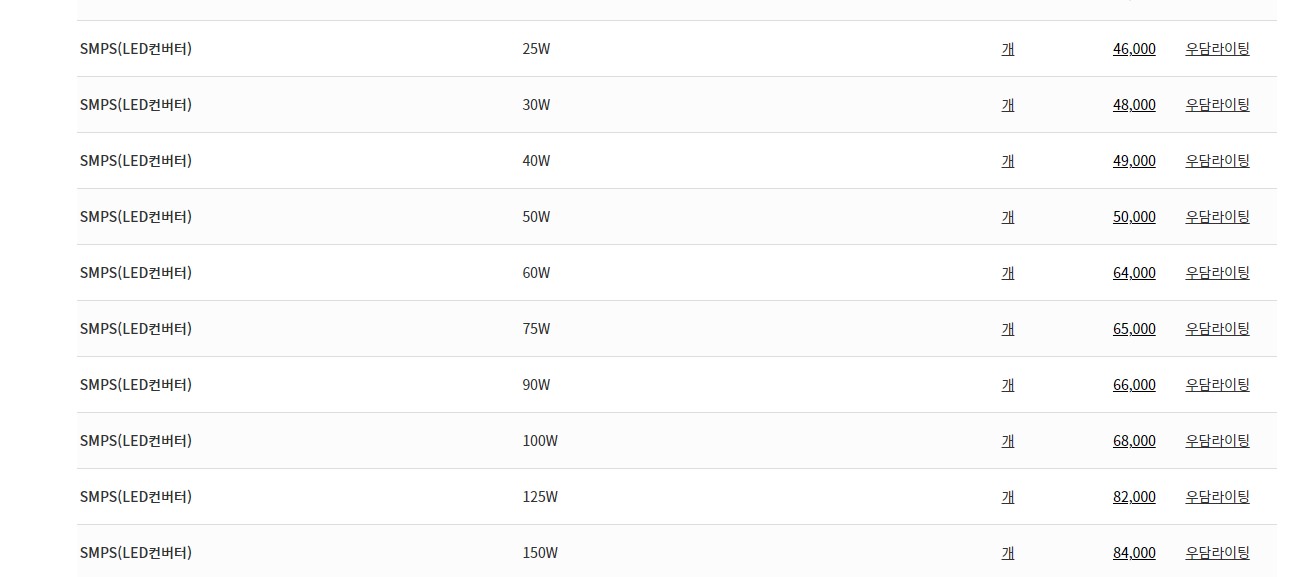Open 우답라이팅 link for the 125W row
The image size is (1307, 577).
[x=1217, y=497]
